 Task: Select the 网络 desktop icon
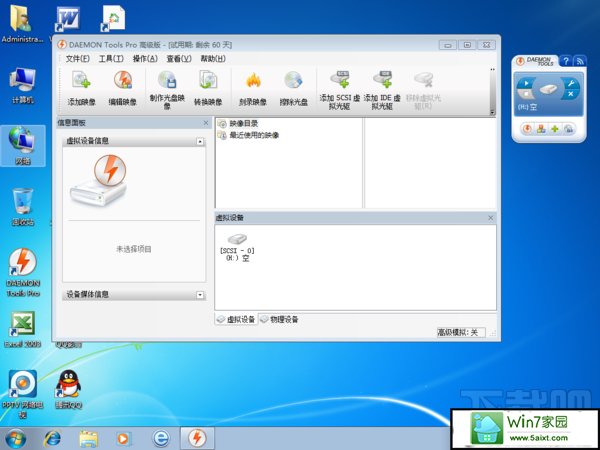tap(23, 145)
